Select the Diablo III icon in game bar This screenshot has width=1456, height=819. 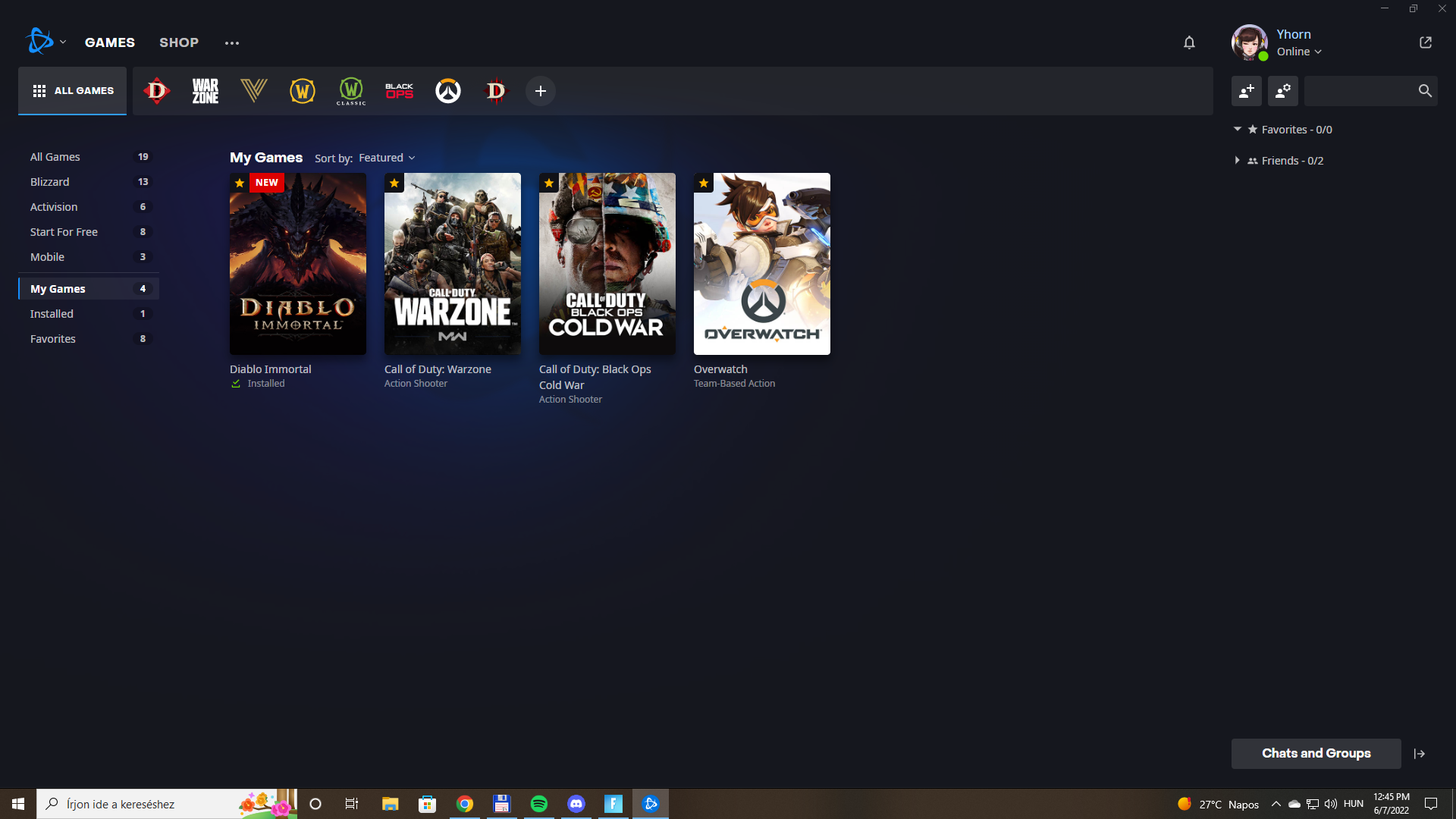[x=496, y=91]
